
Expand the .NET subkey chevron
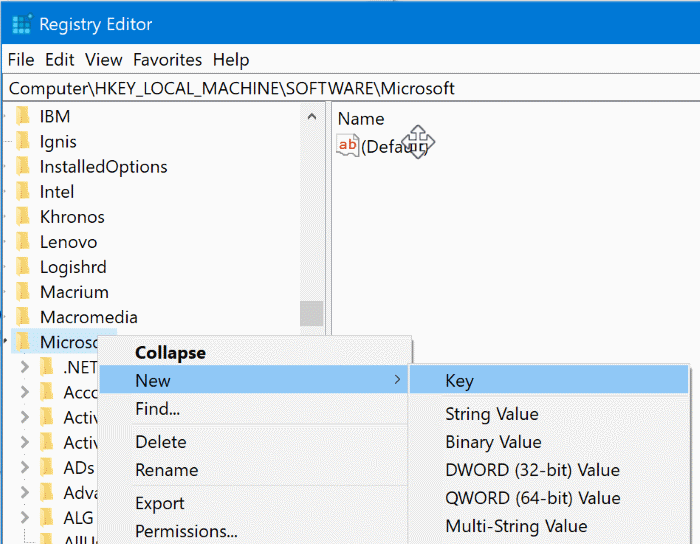pyautogui.click(x=25, y=367)
